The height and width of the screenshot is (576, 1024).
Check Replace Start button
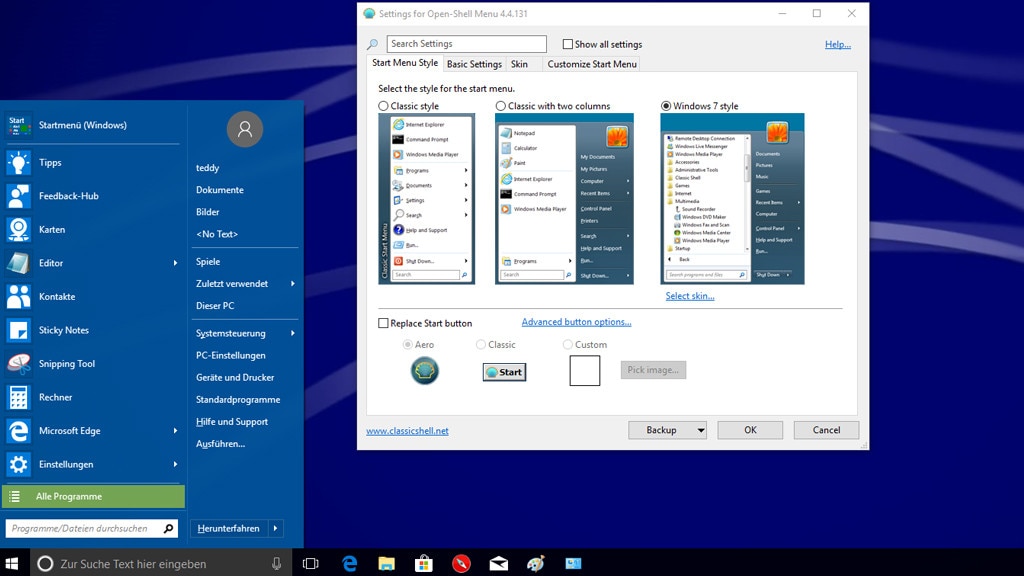coord(383,322)
